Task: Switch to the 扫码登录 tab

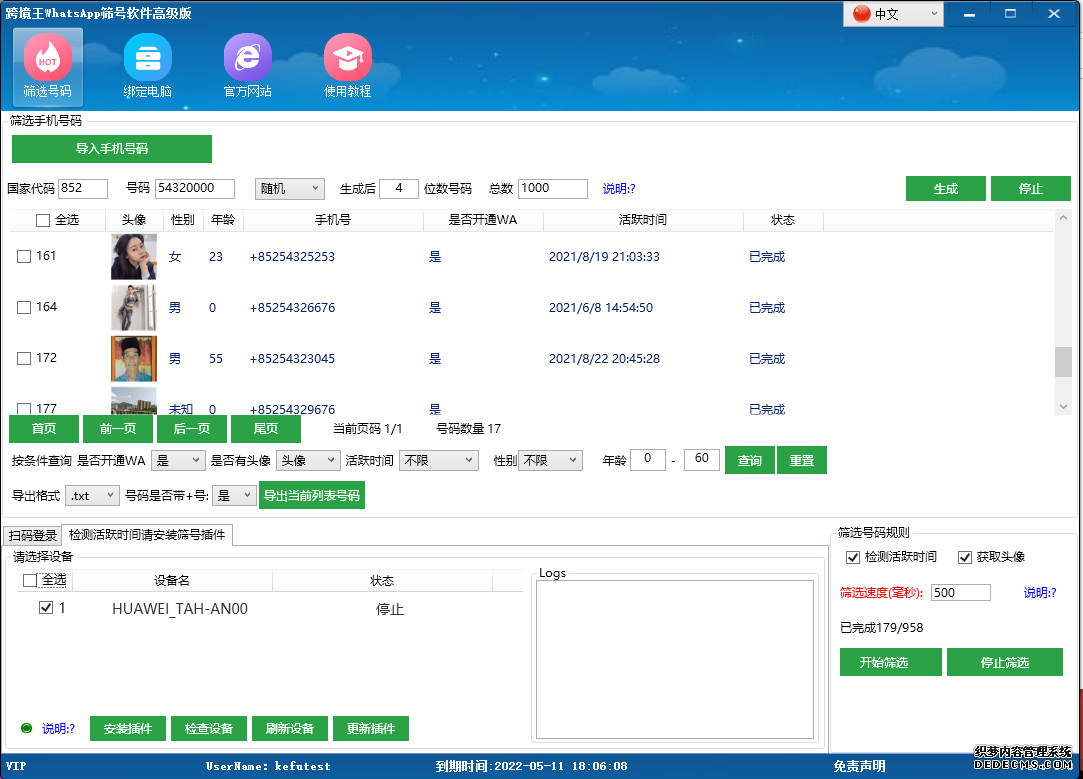Action: [32, 535]
